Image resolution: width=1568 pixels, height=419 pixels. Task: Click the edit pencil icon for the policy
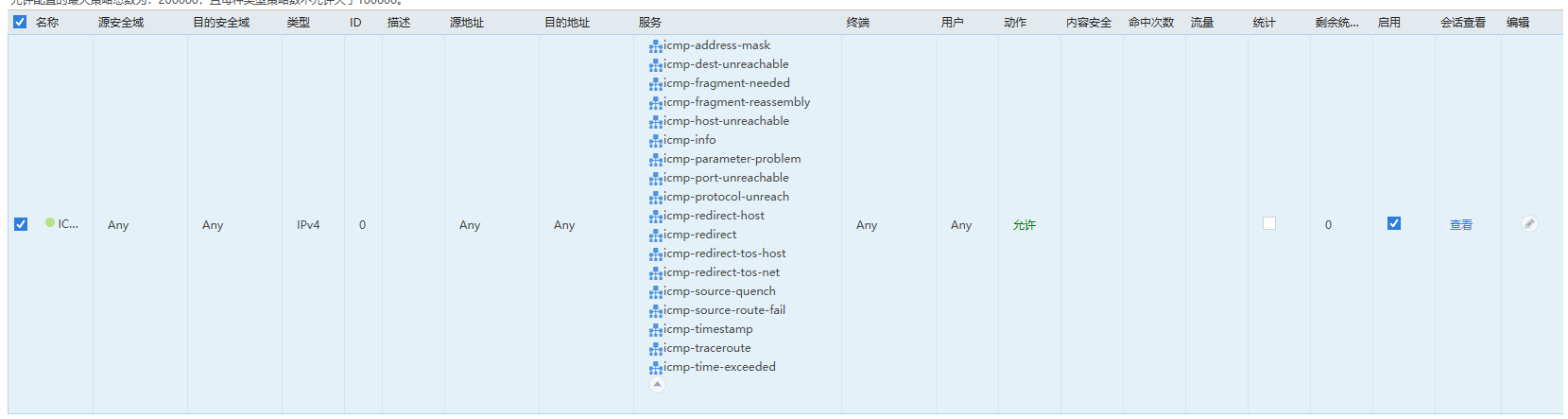click(x=1529, y=224)
